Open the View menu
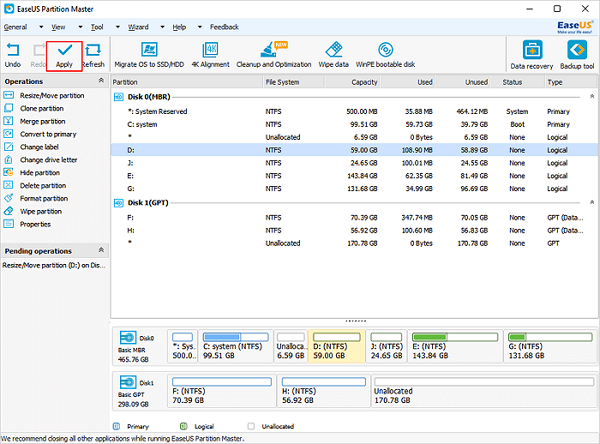The height and width of the screenshot is (444, 600). [x=58, y=27]
